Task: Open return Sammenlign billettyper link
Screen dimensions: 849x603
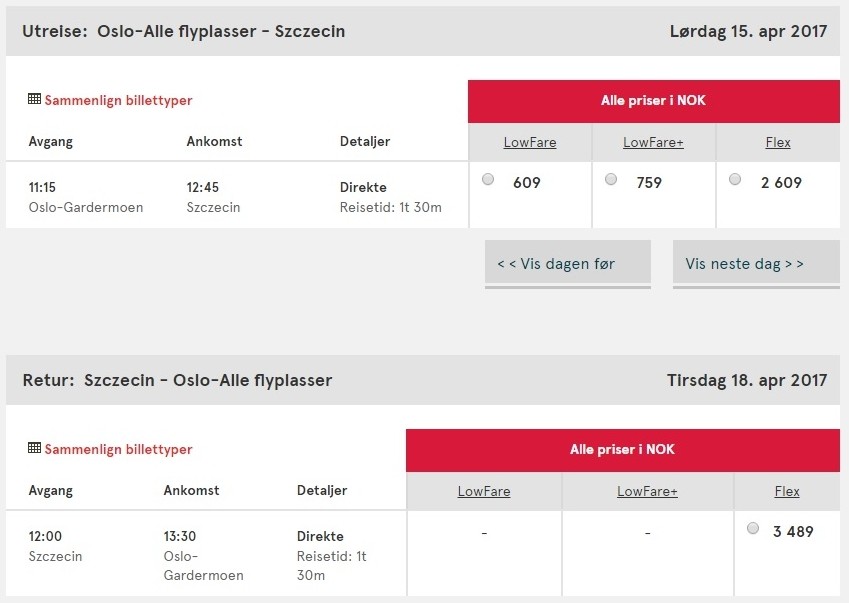Action: pos(119,449)
